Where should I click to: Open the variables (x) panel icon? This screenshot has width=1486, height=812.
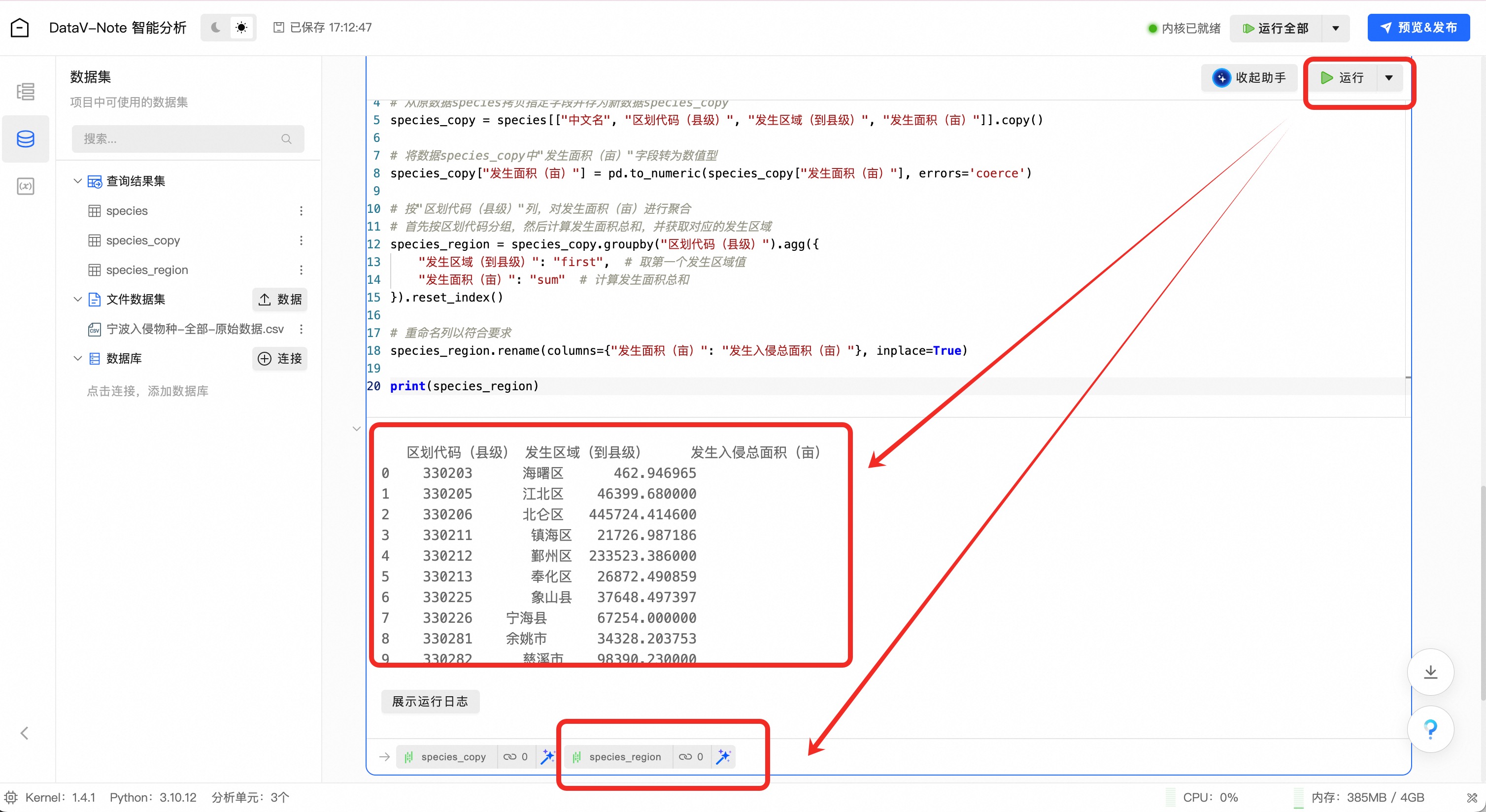tap(26, 186)
